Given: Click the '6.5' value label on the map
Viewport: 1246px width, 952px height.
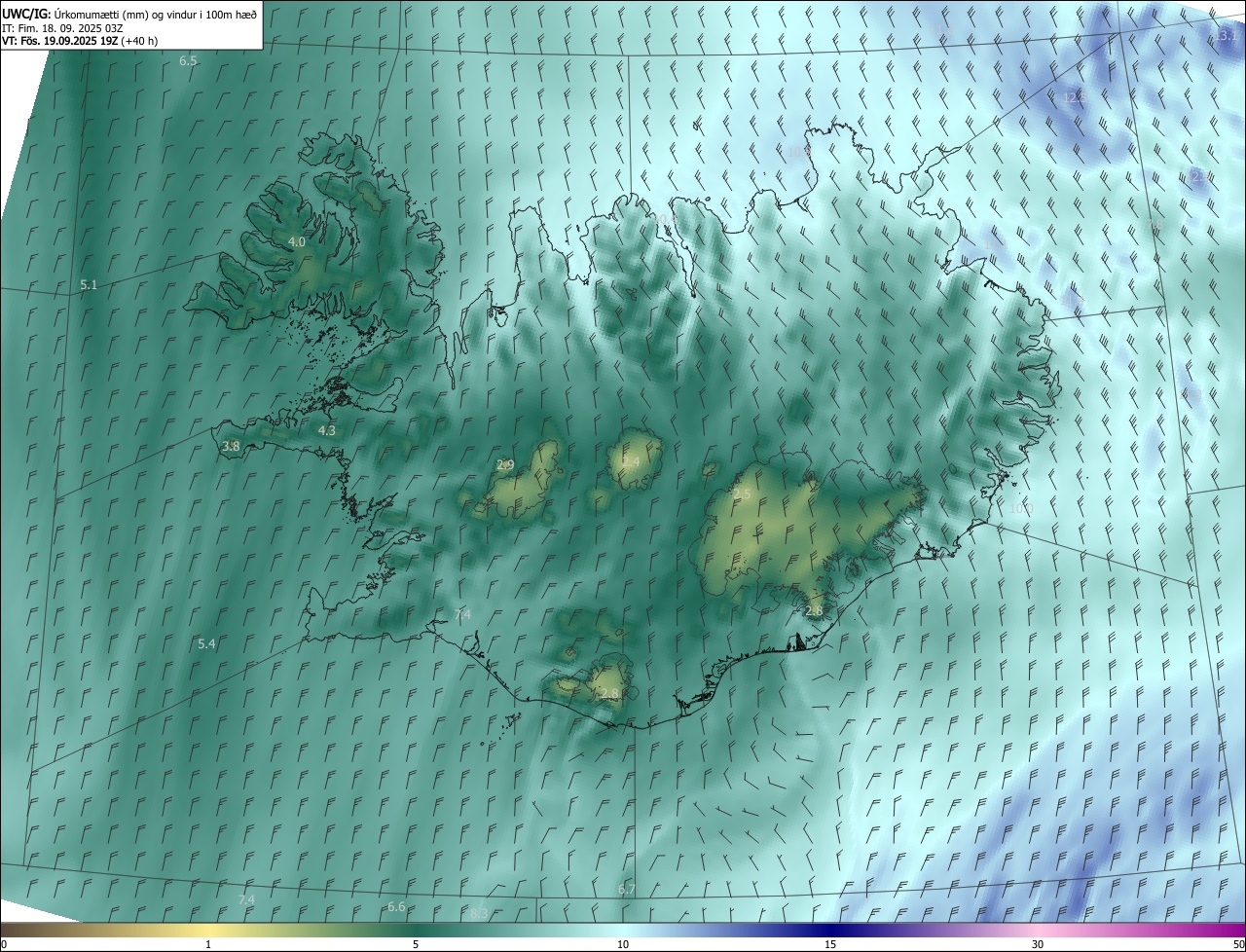Looking at the screenshot, I should pos(188,60).
